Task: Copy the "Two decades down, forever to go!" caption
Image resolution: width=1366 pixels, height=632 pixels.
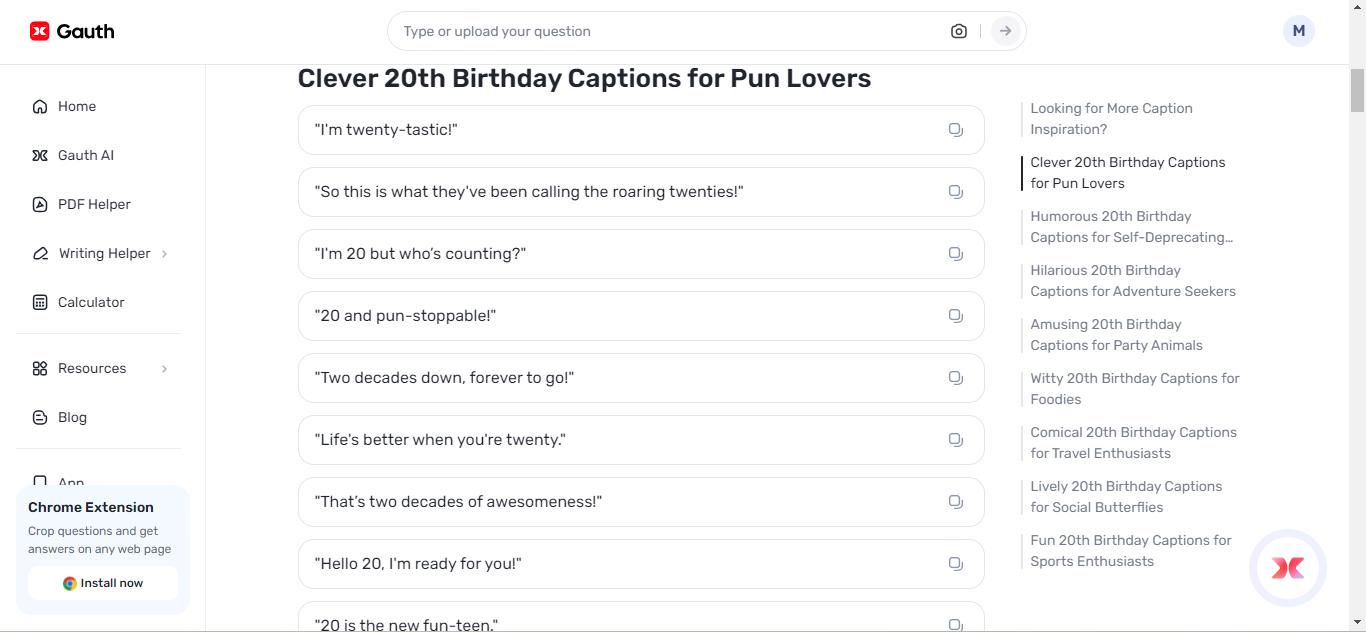Action: [955, 377]
